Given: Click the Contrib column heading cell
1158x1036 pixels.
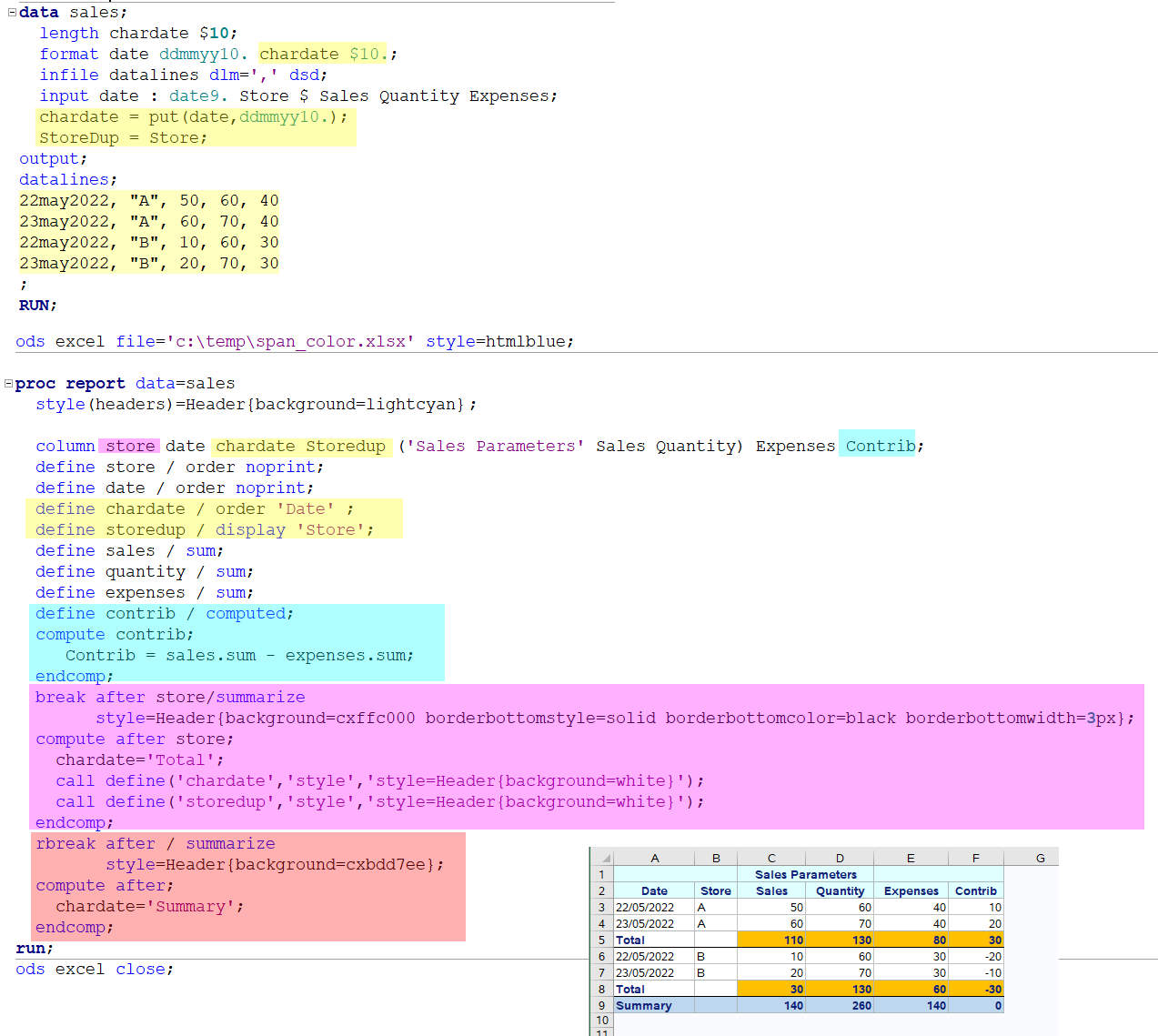Looking at the screenshot, I should click(975, 891).
